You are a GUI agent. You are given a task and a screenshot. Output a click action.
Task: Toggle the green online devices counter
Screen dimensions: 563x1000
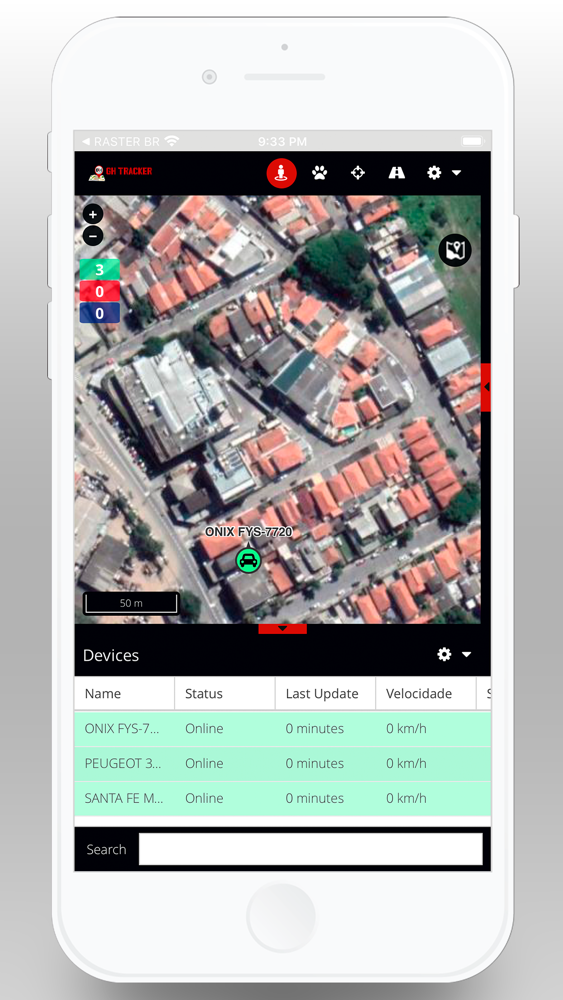99,270
